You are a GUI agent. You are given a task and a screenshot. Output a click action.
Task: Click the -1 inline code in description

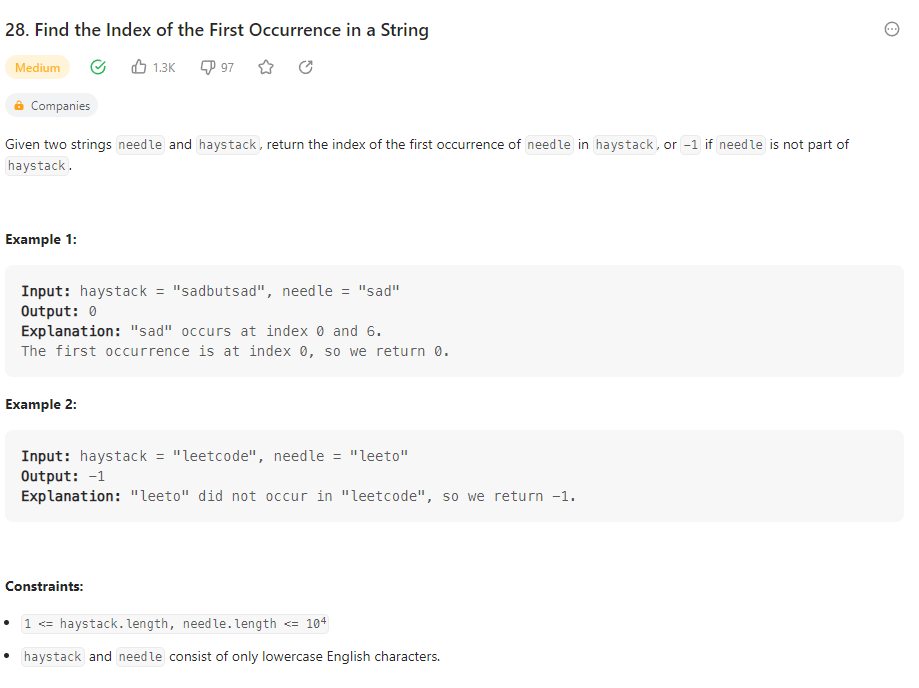690,145
